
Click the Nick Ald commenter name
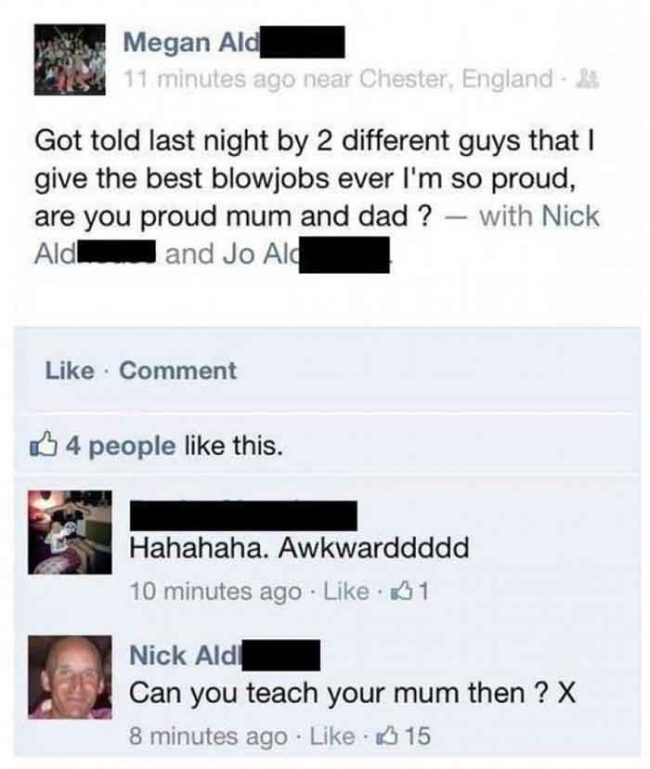pos(225,655)
